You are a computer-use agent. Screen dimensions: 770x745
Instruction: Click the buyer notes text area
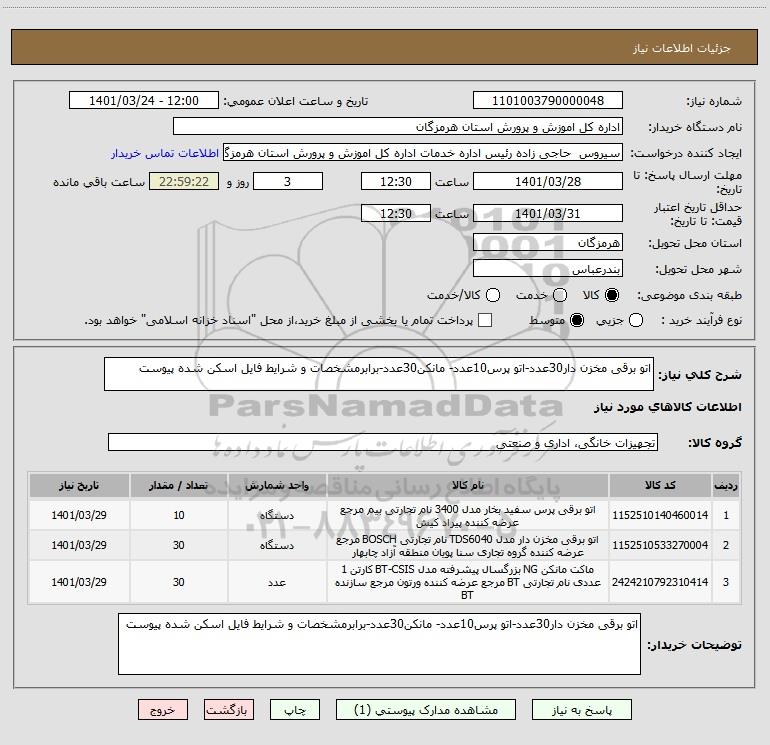pos(379,644)
